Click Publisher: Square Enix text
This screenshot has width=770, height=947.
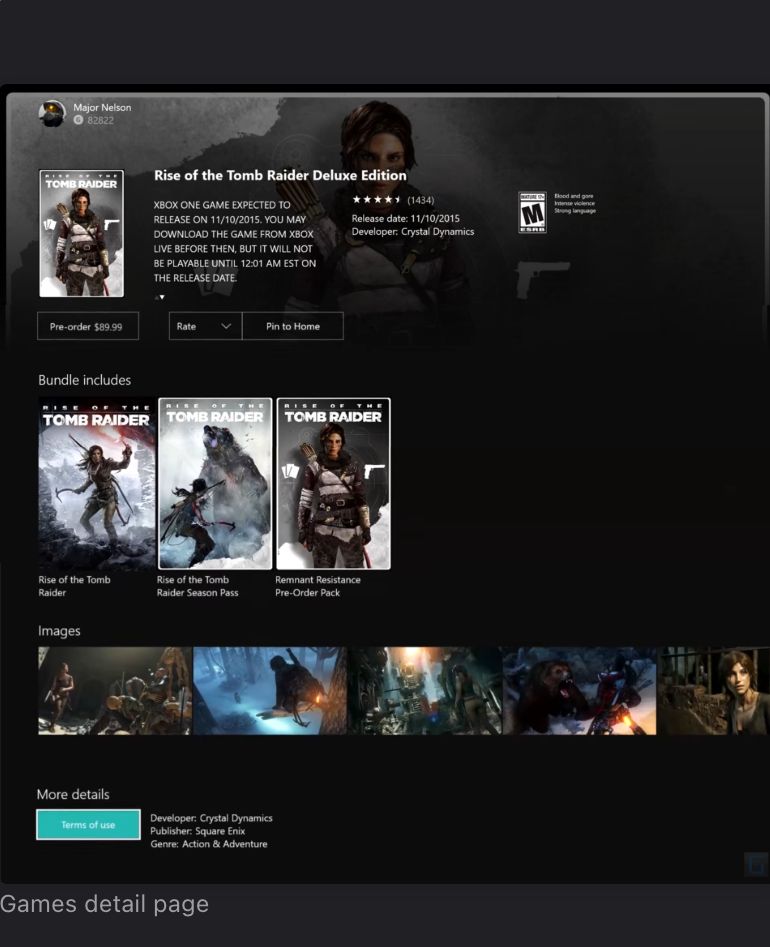click(197, 831)
